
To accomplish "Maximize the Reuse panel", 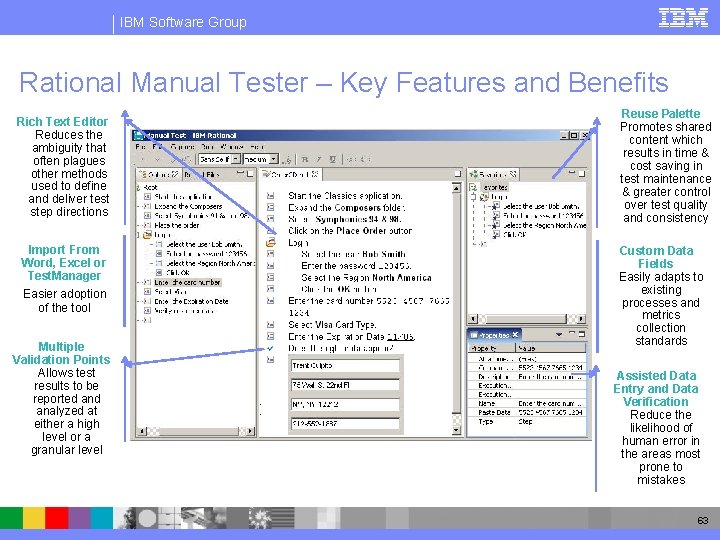I will (582, 174).
